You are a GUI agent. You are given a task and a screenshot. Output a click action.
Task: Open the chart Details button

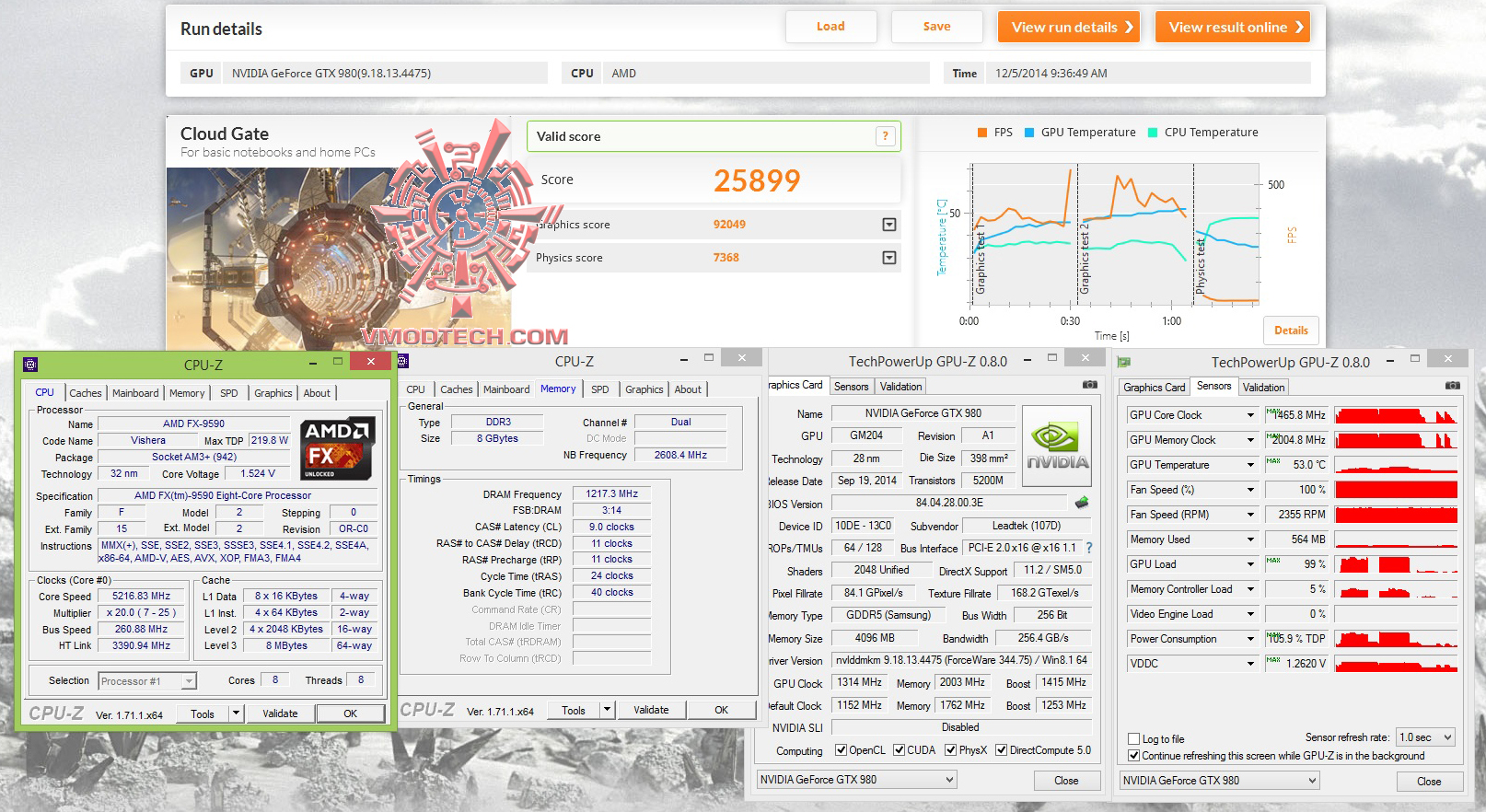(1291, 331)
